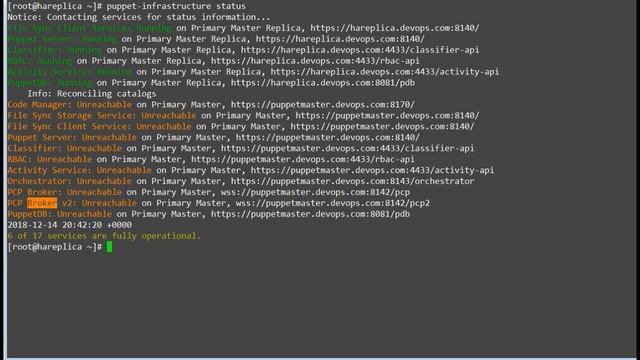This screenshot has width=640, height=360.
Task: Click the timestamp '2018-12-14 20:42:20 +0000'
Action: coord(69,225)
